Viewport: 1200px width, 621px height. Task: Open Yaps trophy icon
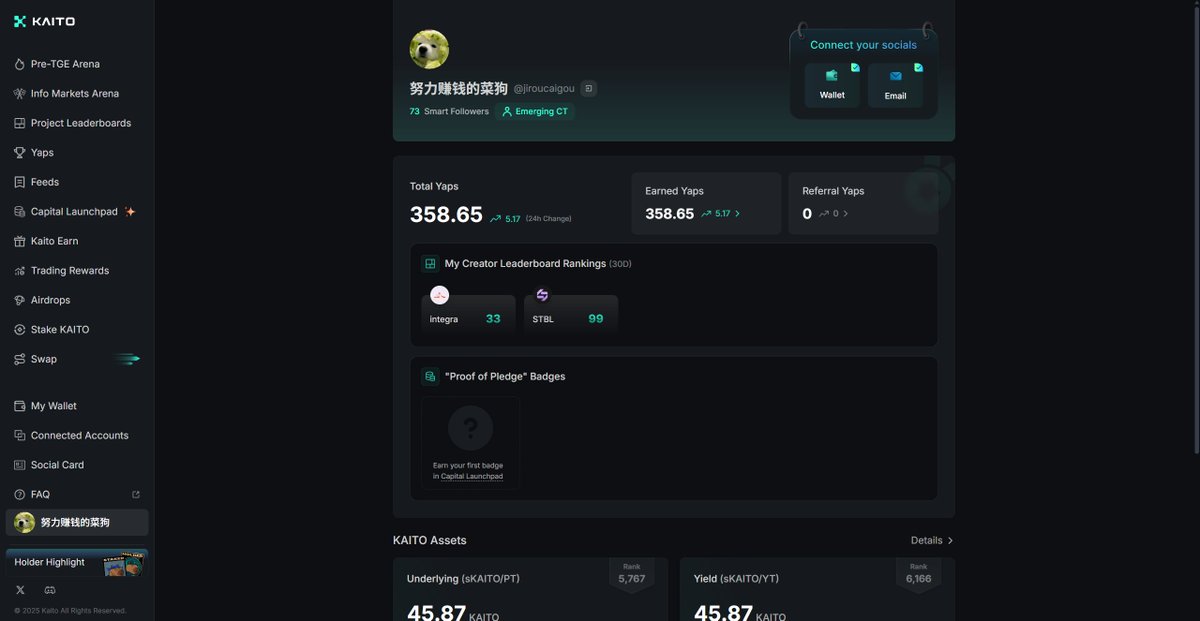(x=19, y=153)
